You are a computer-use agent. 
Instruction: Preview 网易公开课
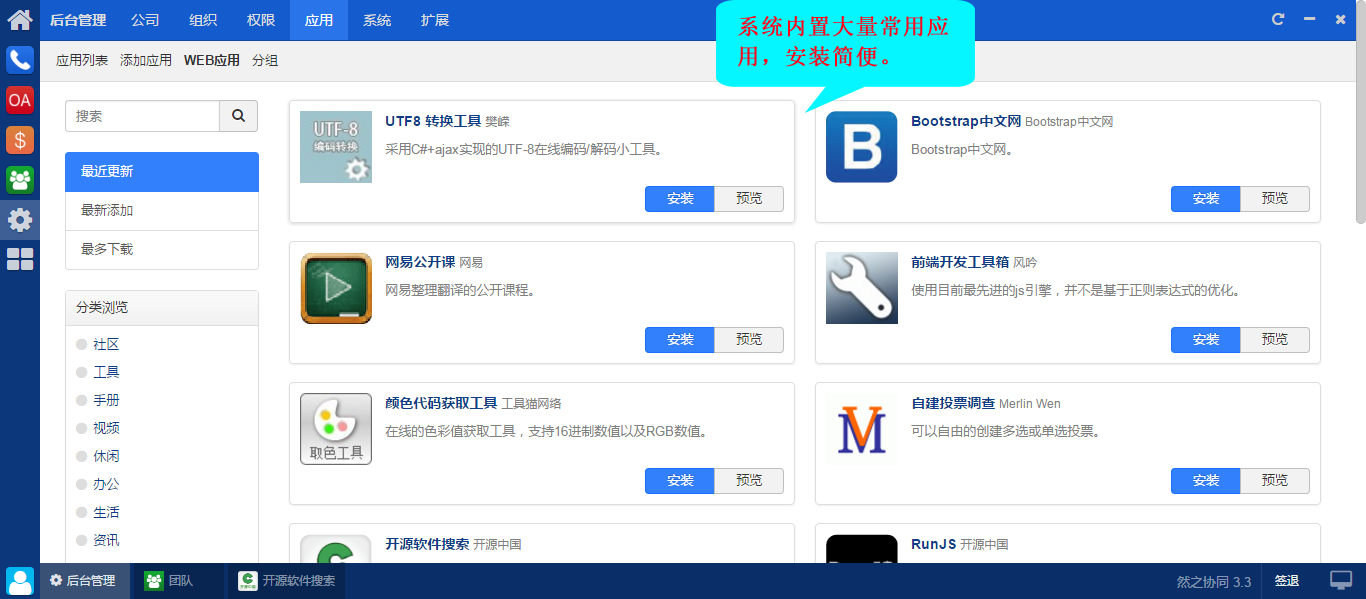pyautogui.click(x=749, y=340)
